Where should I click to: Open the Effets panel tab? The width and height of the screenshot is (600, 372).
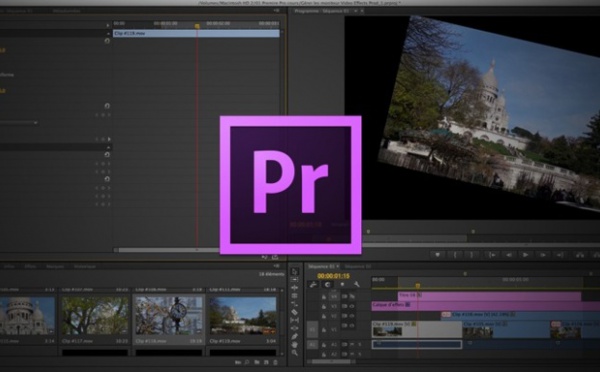coord(30,266)
